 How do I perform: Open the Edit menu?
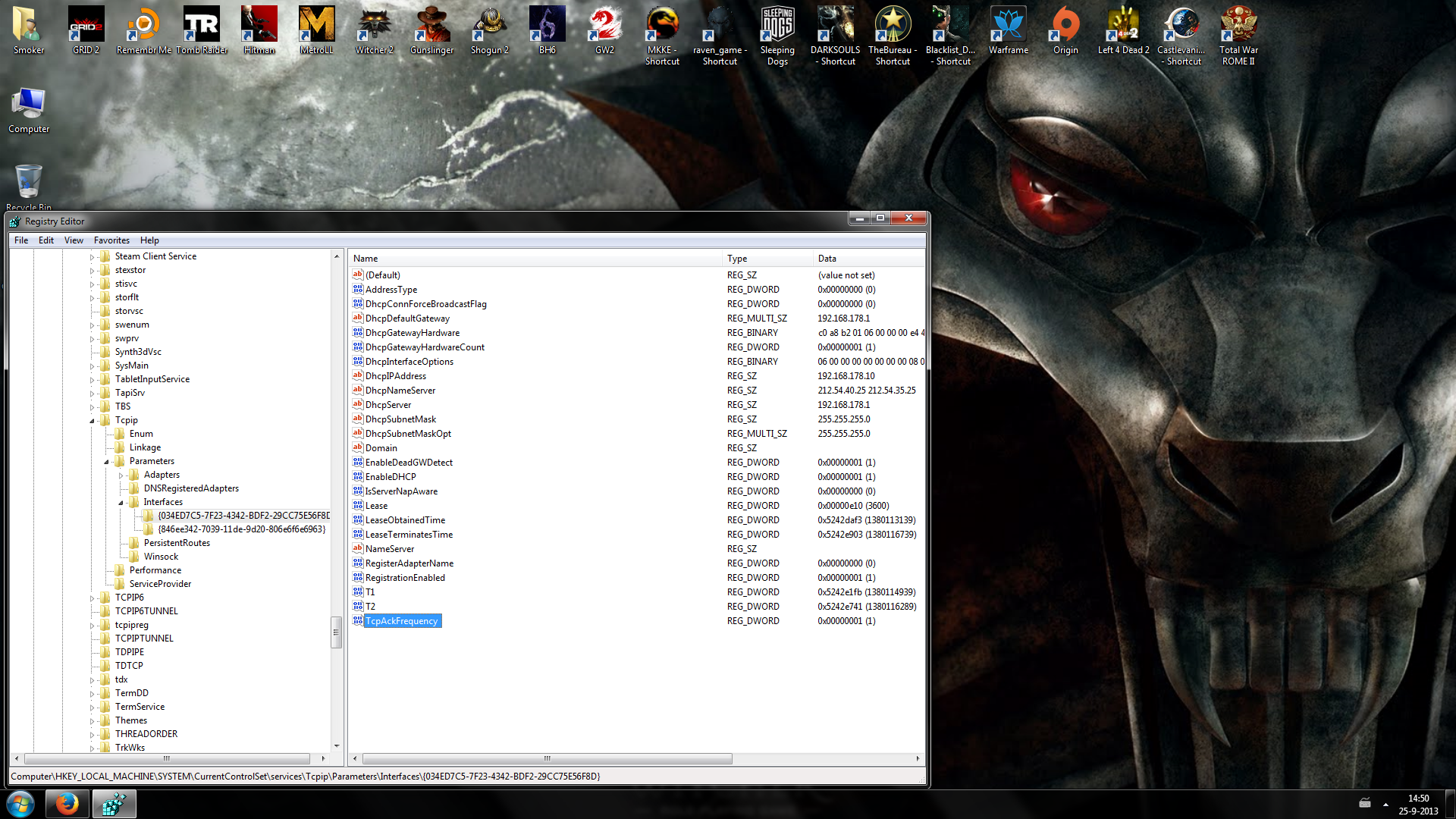[46, 240]
